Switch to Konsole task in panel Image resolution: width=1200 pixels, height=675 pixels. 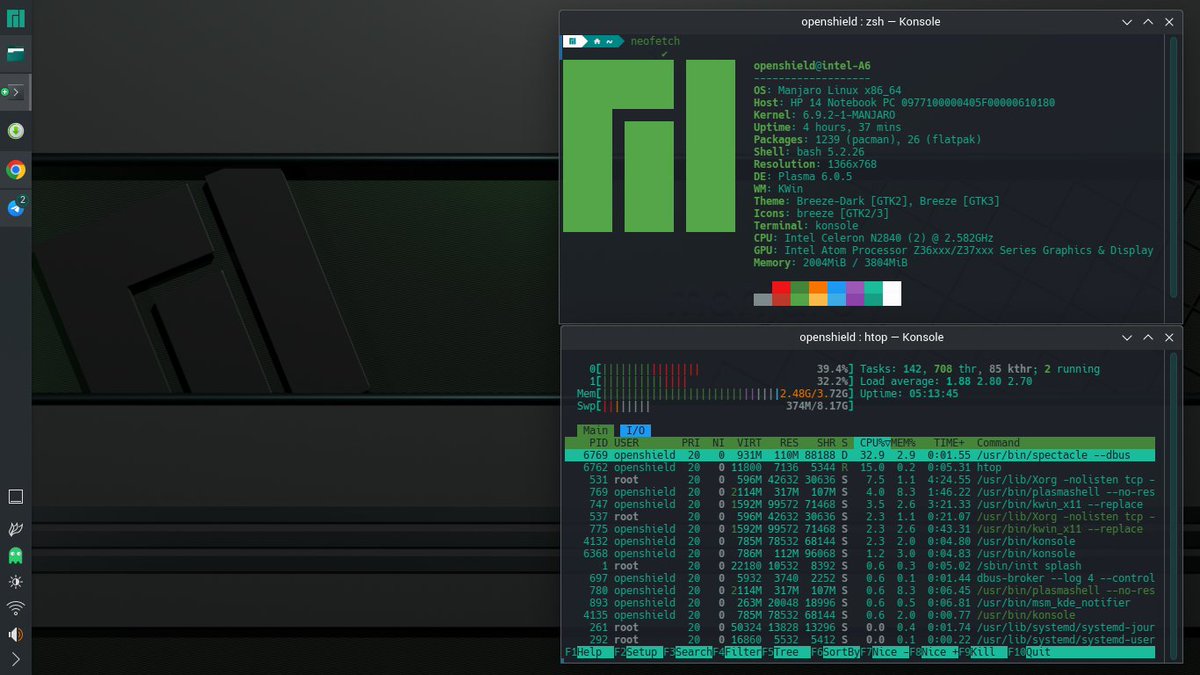[16, 92]
